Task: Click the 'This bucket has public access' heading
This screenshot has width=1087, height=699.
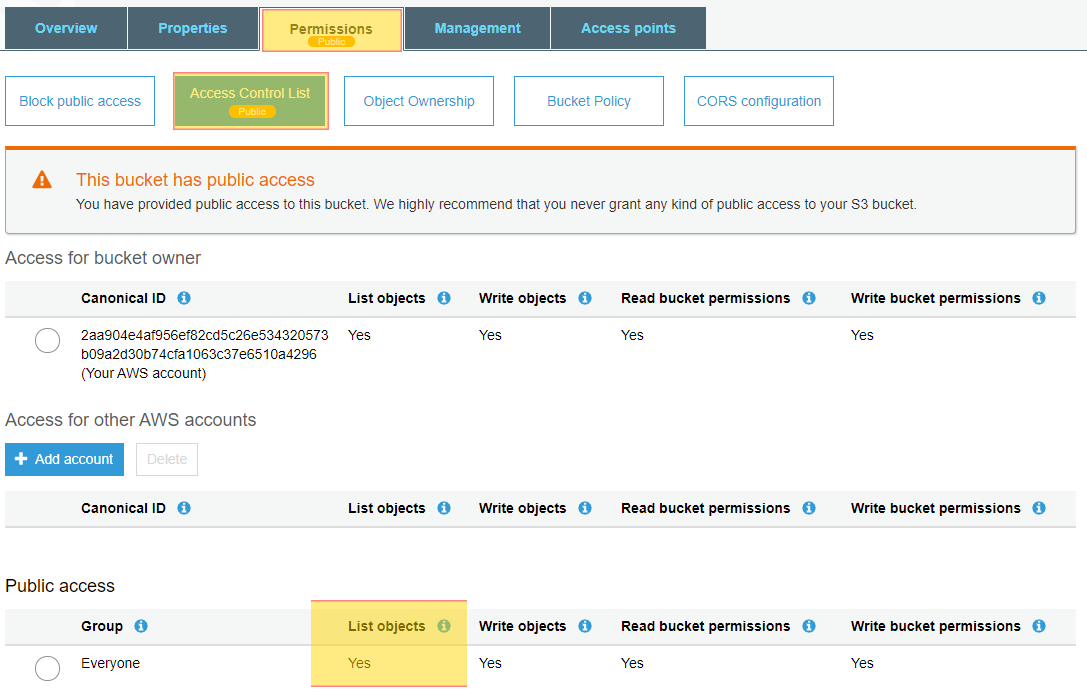Action: tap(195, 180)
